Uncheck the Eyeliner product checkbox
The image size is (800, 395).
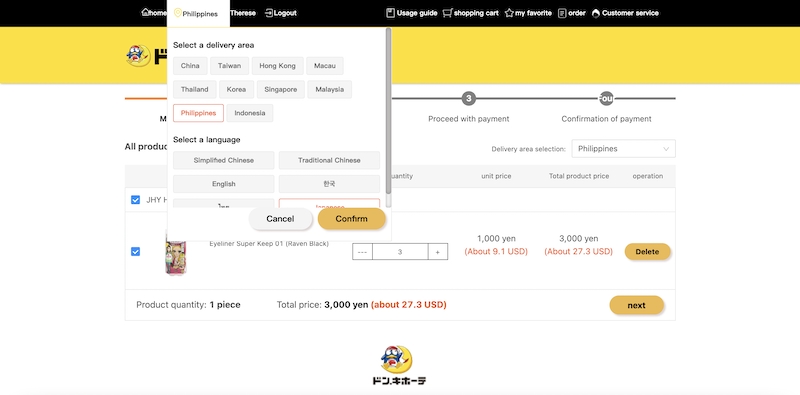coord(135,252)
